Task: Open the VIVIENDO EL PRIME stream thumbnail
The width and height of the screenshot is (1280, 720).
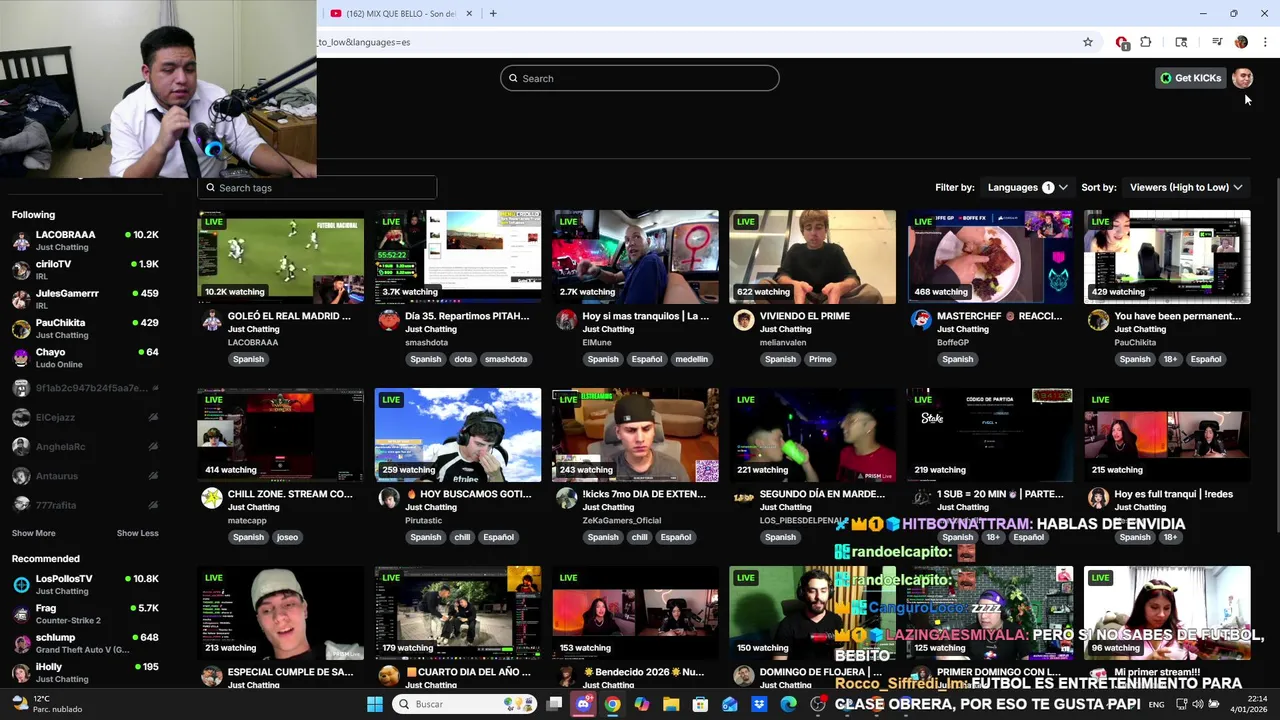Action: 813,257
